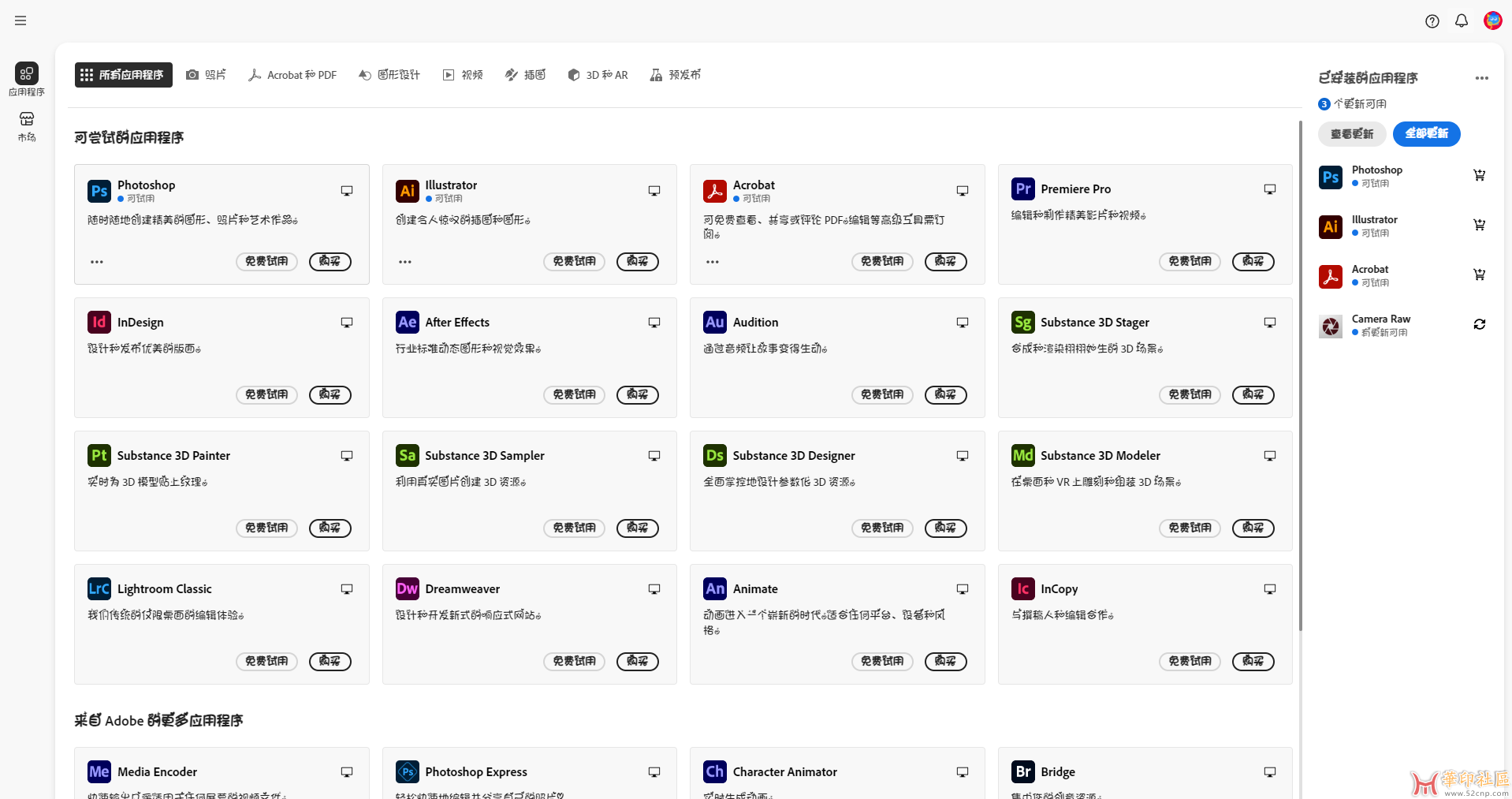The image size is (1512, 799).
Task: Click the Substance 3D Modeler Md icon
Action: [x=1023, y=455]
